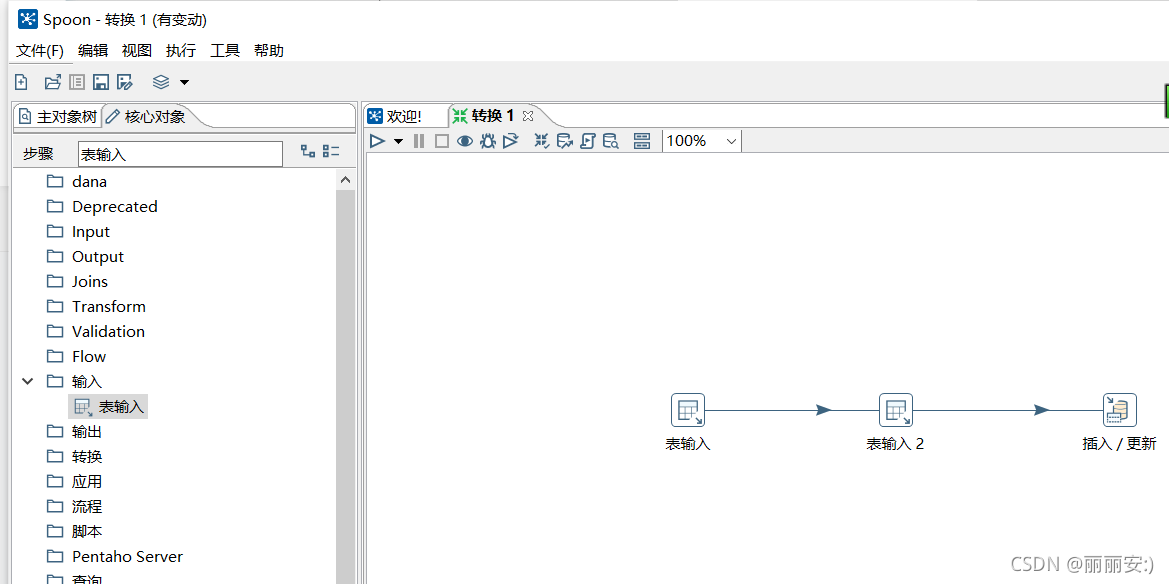The height and width of the screenshot is (584, 1169).
Task: Select the 表输入 step in the tree
Action: (109, 406)
